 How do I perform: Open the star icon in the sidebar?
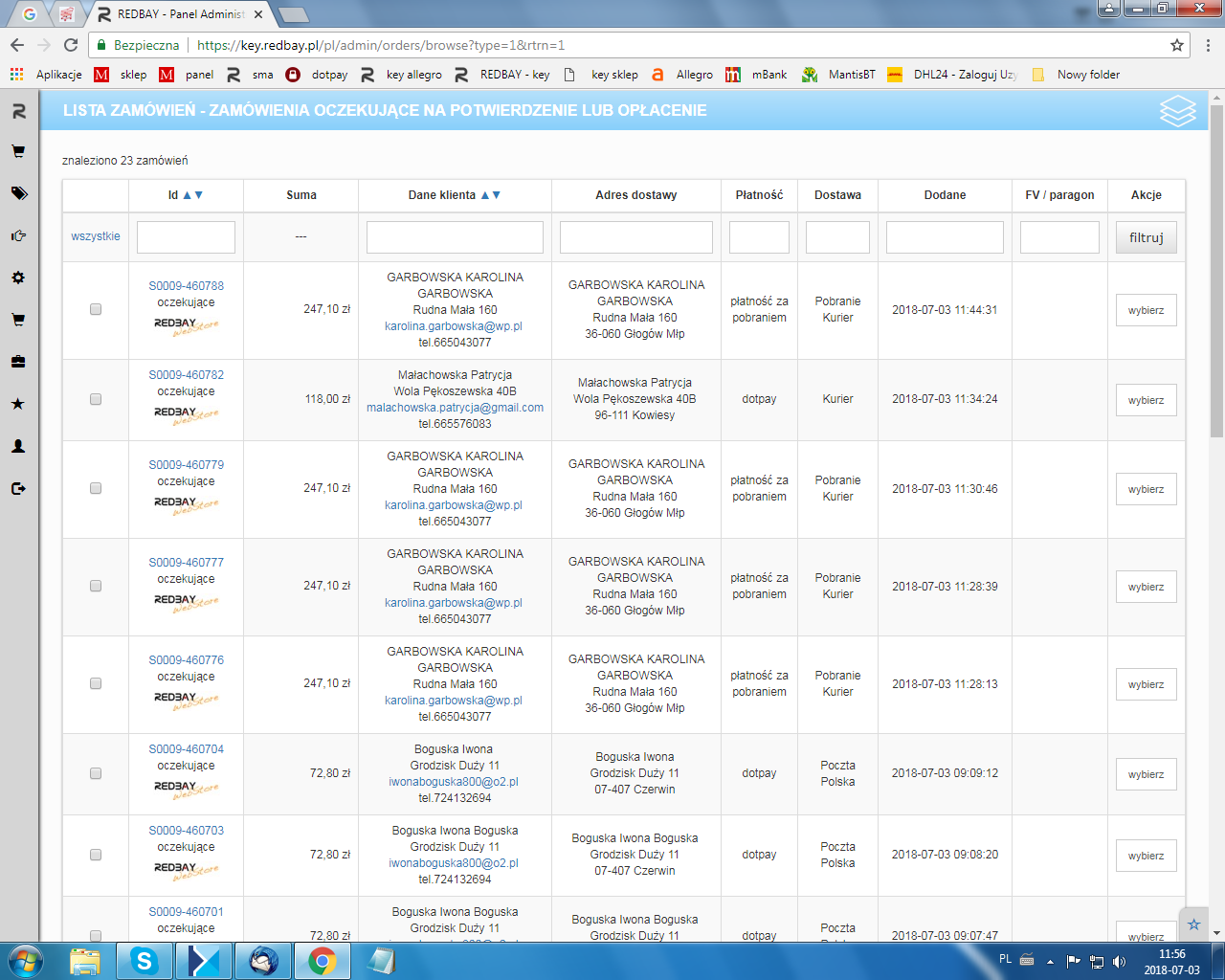pos(18,404)
